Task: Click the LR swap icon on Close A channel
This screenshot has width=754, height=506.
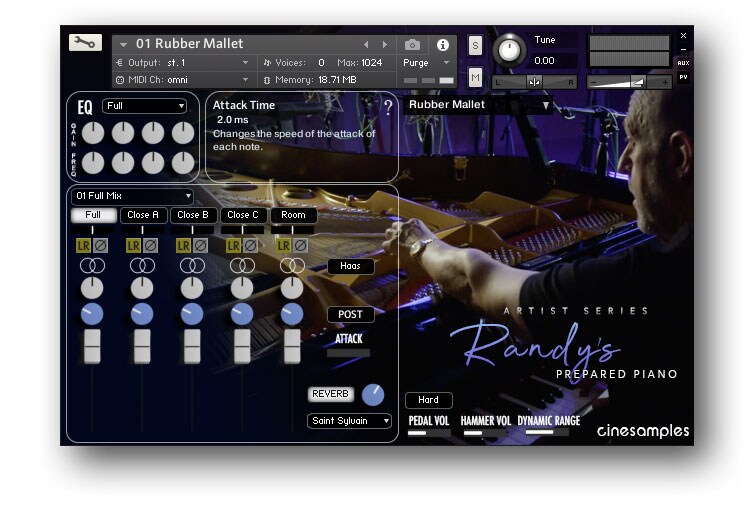Action: click(x=134, y=246)
